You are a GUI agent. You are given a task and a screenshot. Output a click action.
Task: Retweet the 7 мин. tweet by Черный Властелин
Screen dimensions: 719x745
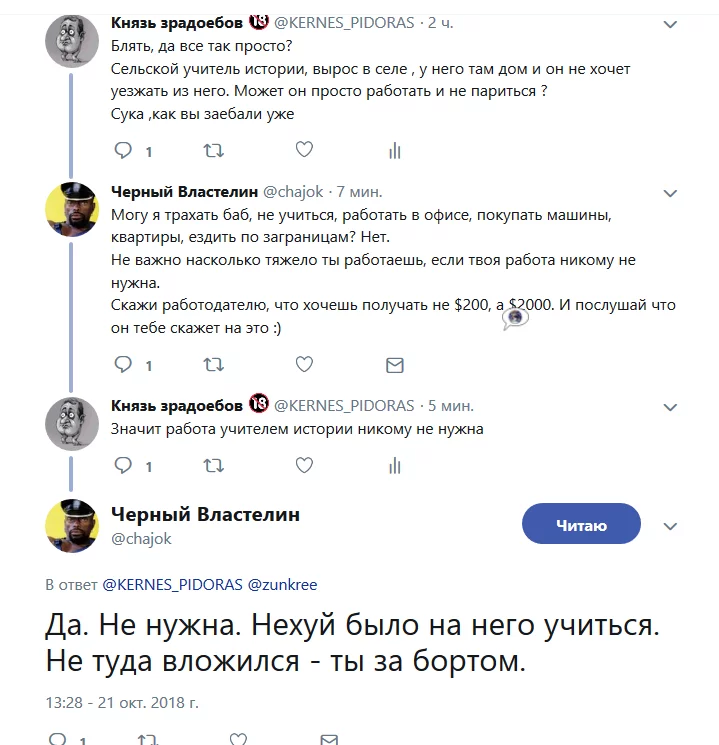coord(213,365)
